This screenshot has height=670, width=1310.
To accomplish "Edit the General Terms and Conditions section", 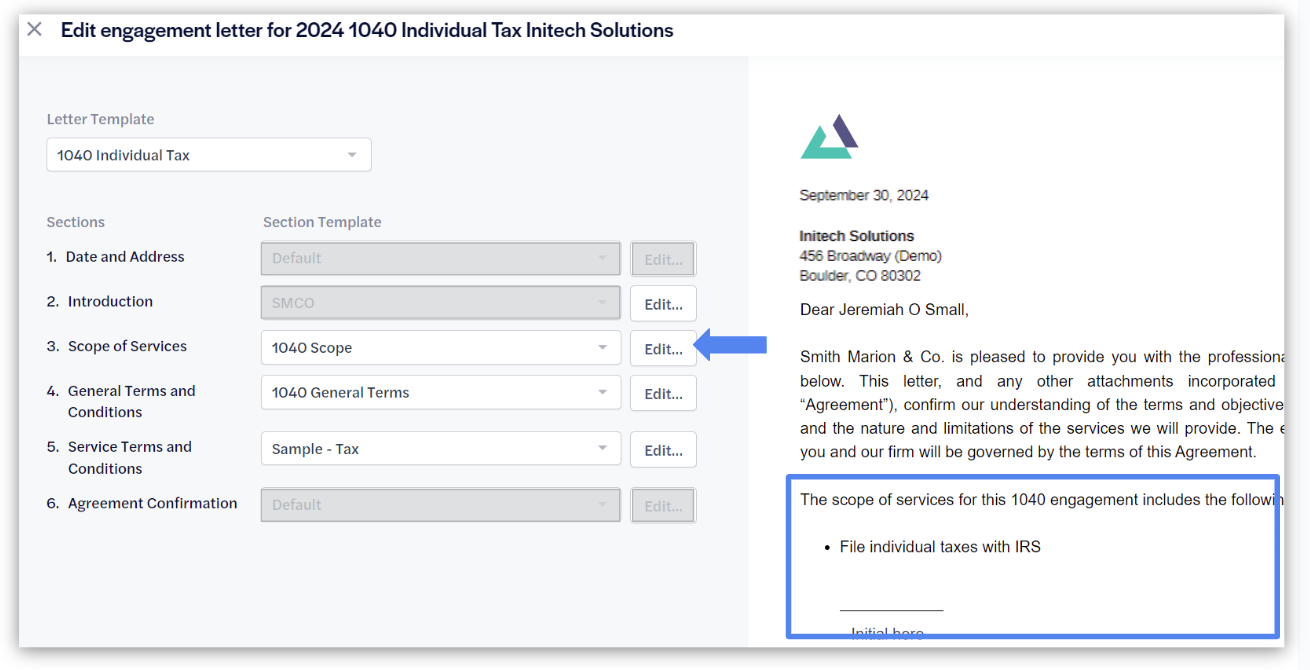I will click(663, 394).
